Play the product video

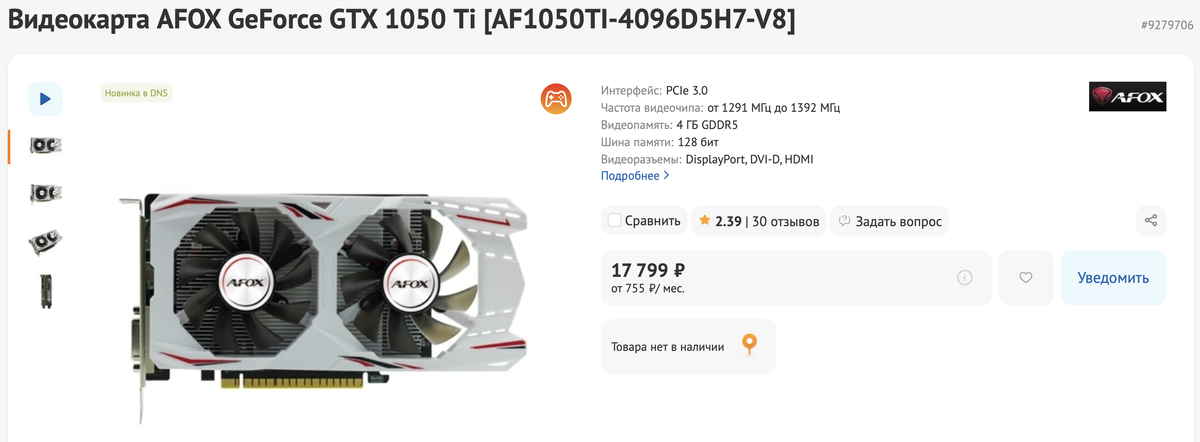point(45,98)
